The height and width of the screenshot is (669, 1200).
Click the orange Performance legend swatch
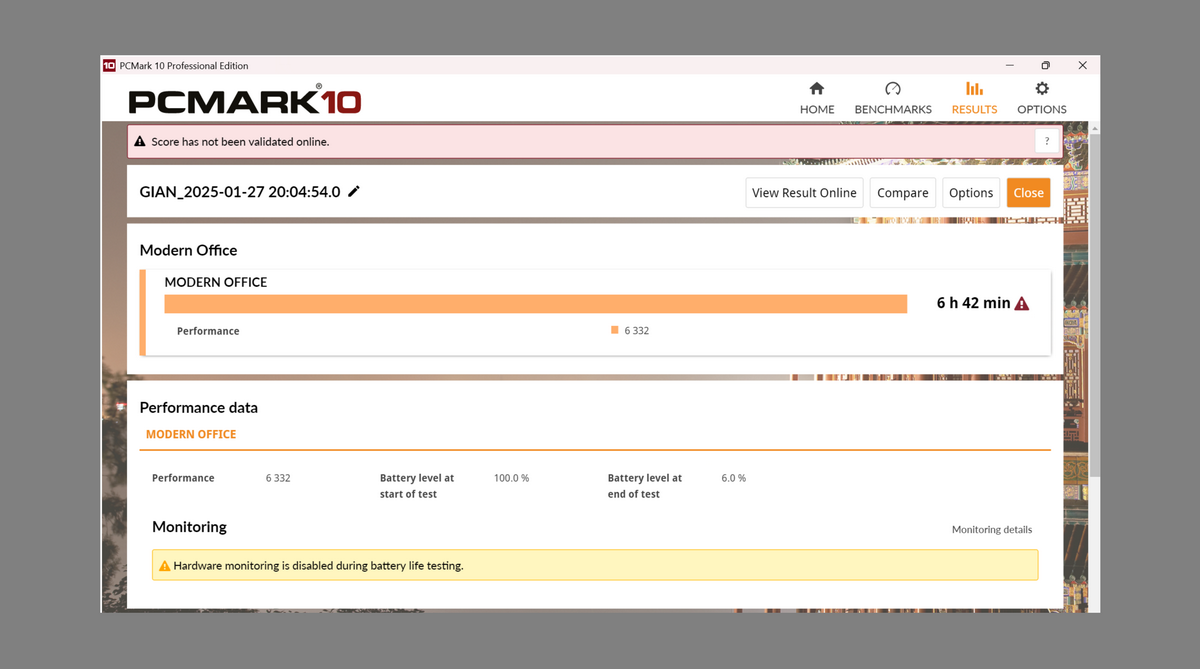[614, 330]
